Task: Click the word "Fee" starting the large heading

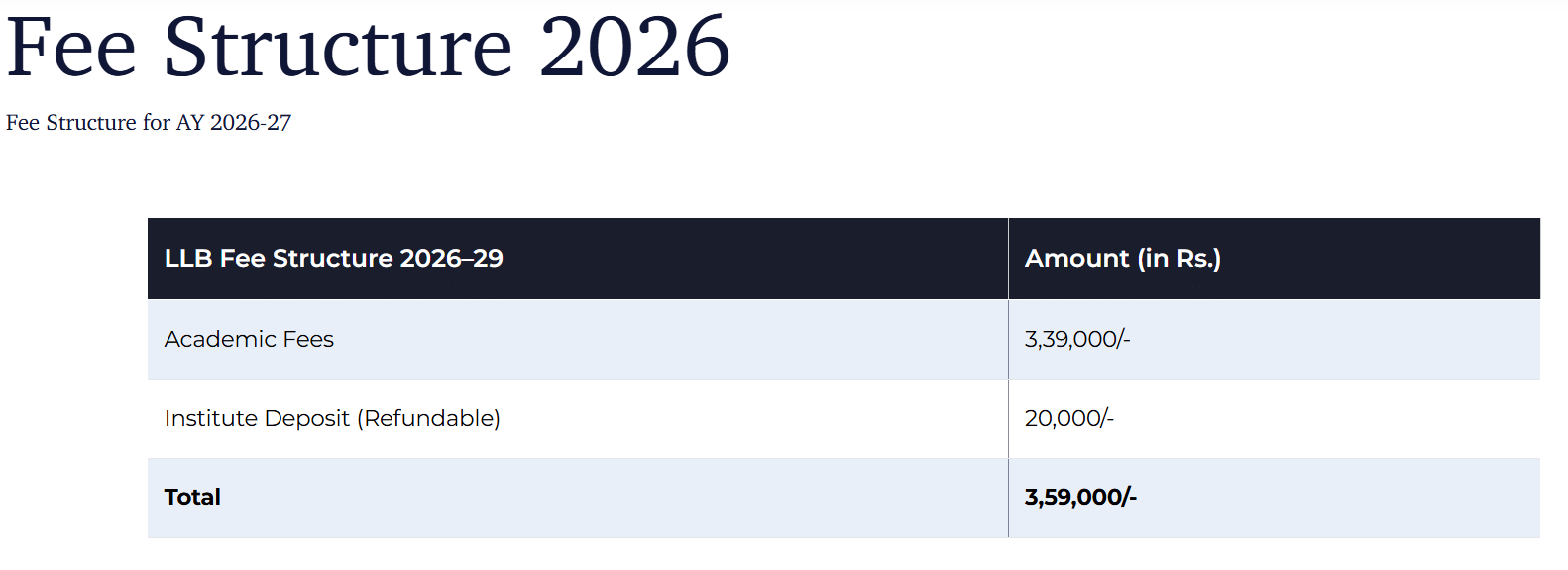Action: click(x=71, y=48)
